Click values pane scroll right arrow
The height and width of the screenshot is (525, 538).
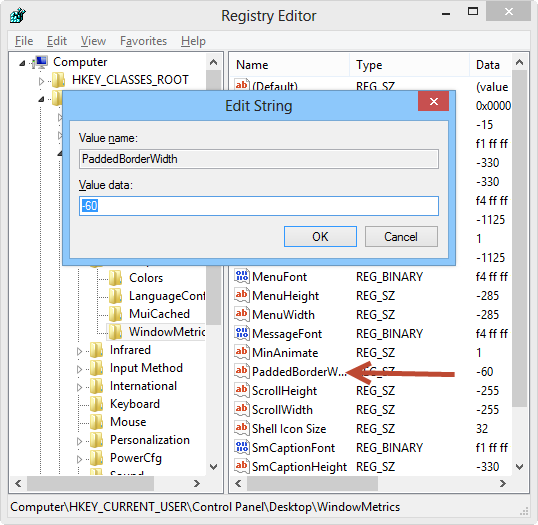(503, 483)
